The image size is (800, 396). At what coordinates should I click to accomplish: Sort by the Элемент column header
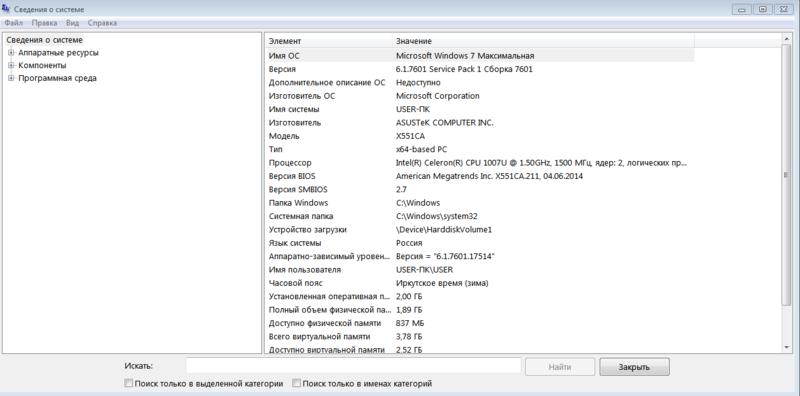click(x=329, y=41)
